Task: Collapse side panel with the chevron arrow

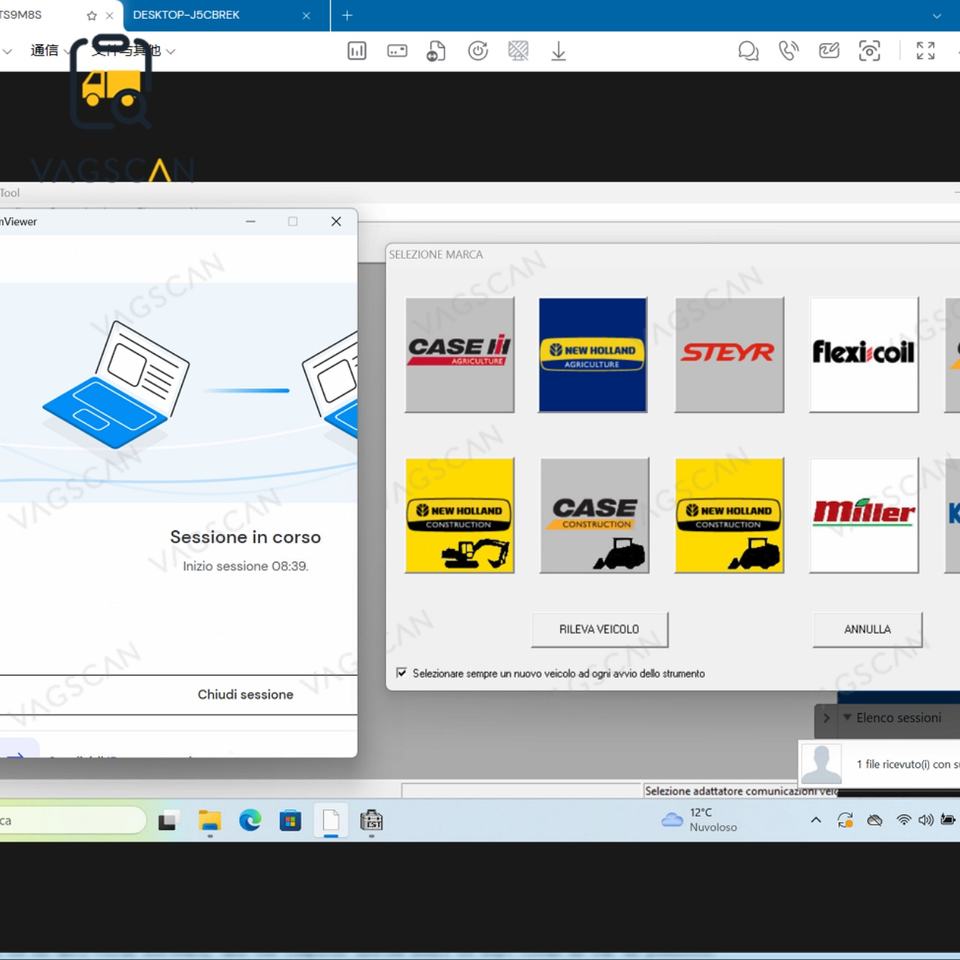Action: click(826, 718)
